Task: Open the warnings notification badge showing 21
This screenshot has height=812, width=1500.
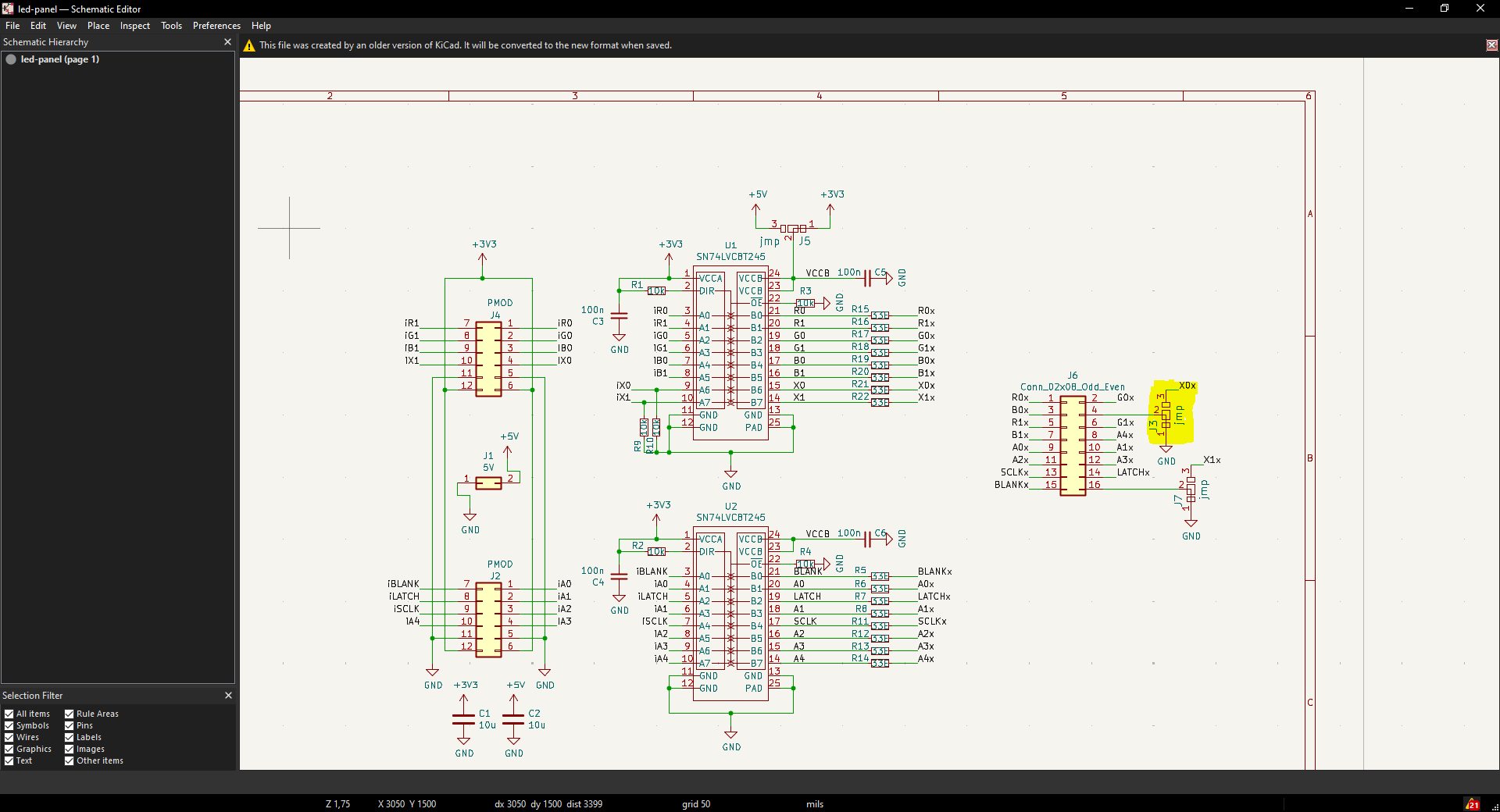Action: pyautogui.click(x=1472, y=804)
